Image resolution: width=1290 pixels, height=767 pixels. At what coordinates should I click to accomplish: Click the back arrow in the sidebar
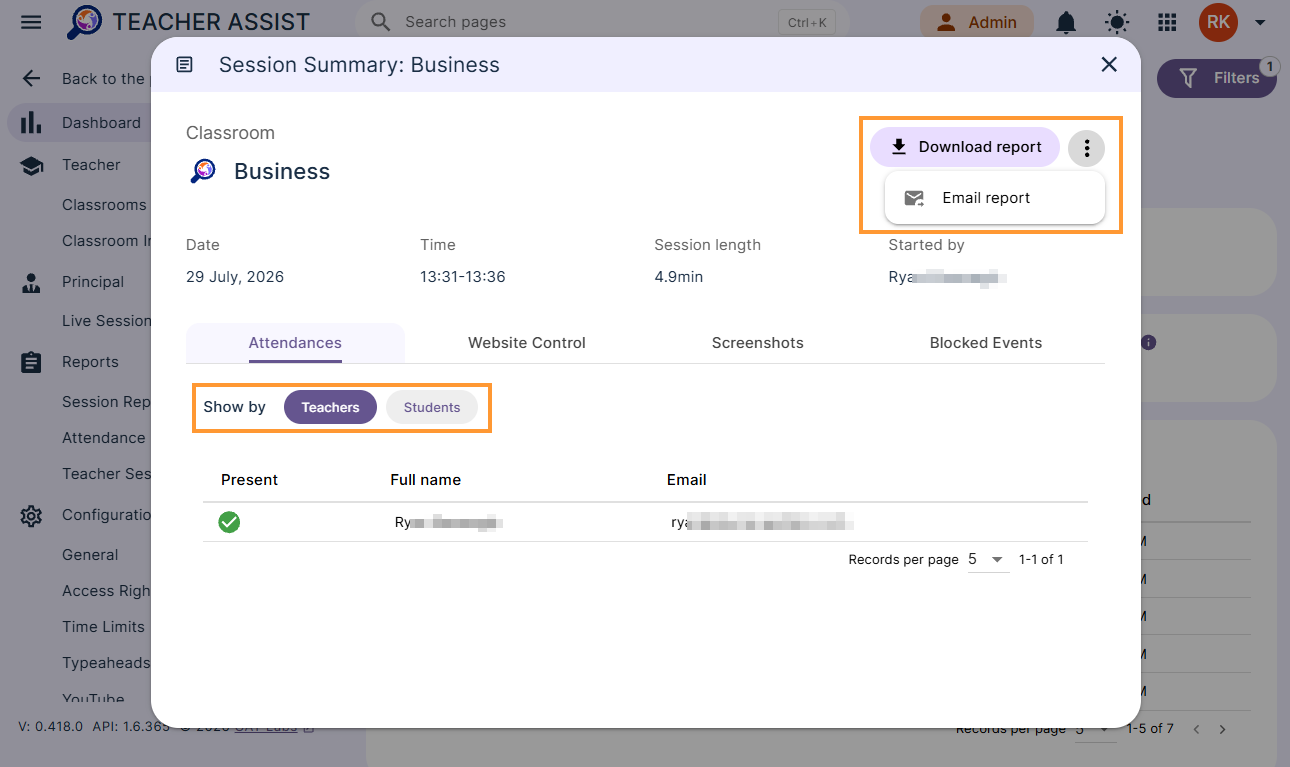tap(31, 79)
